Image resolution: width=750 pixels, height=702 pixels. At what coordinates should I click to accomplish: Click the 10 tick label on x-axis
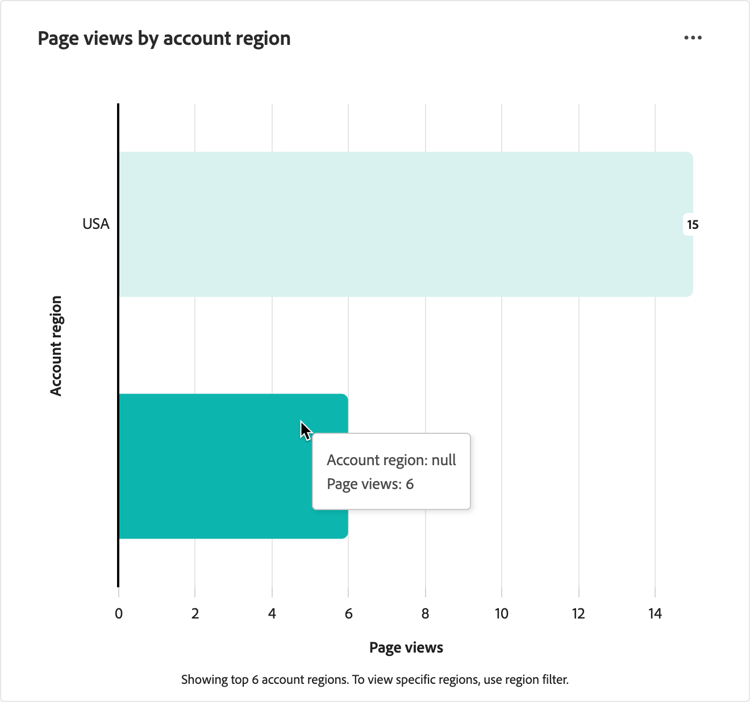(x=501, y=613)
